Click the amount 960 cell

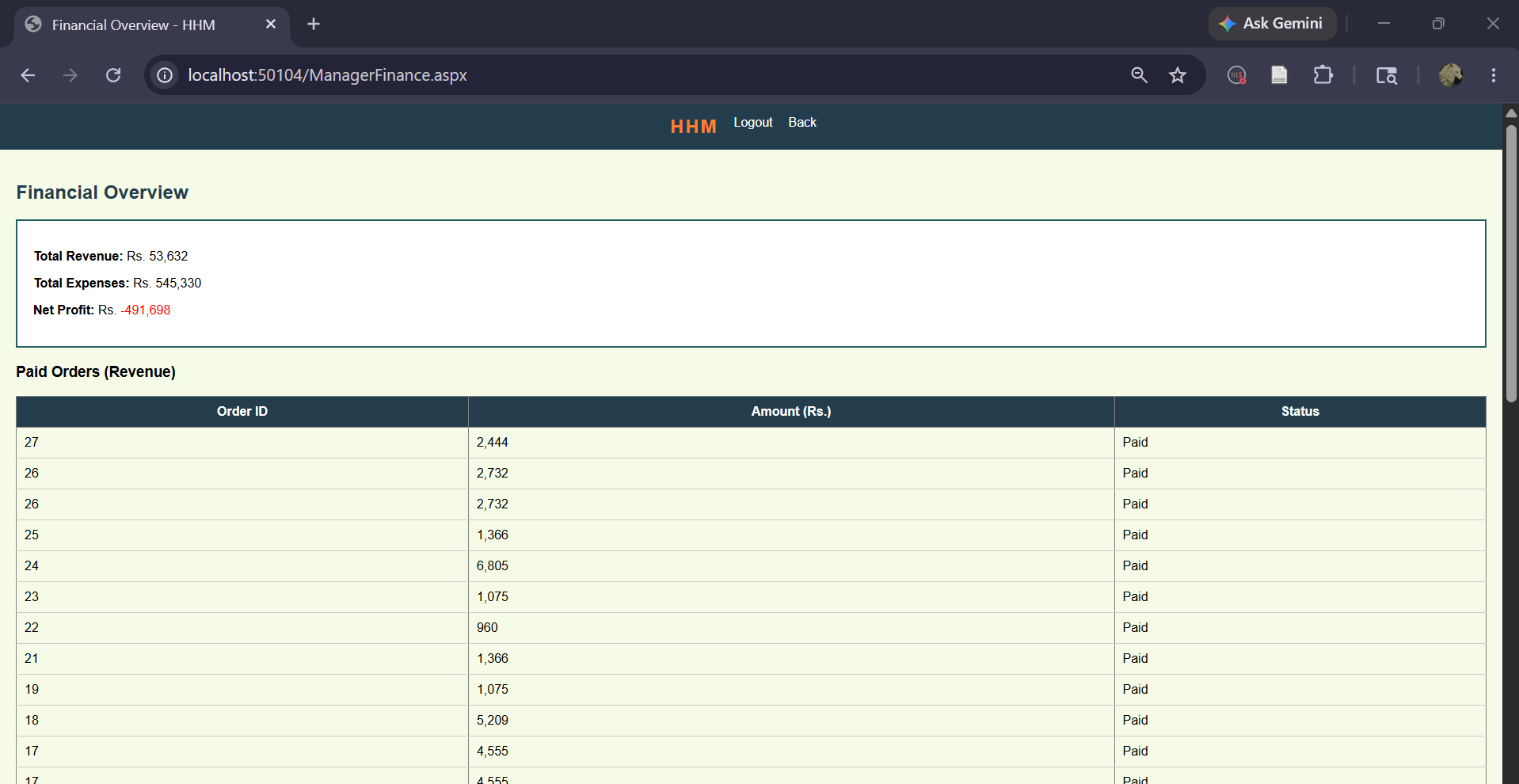click(791, 628)
